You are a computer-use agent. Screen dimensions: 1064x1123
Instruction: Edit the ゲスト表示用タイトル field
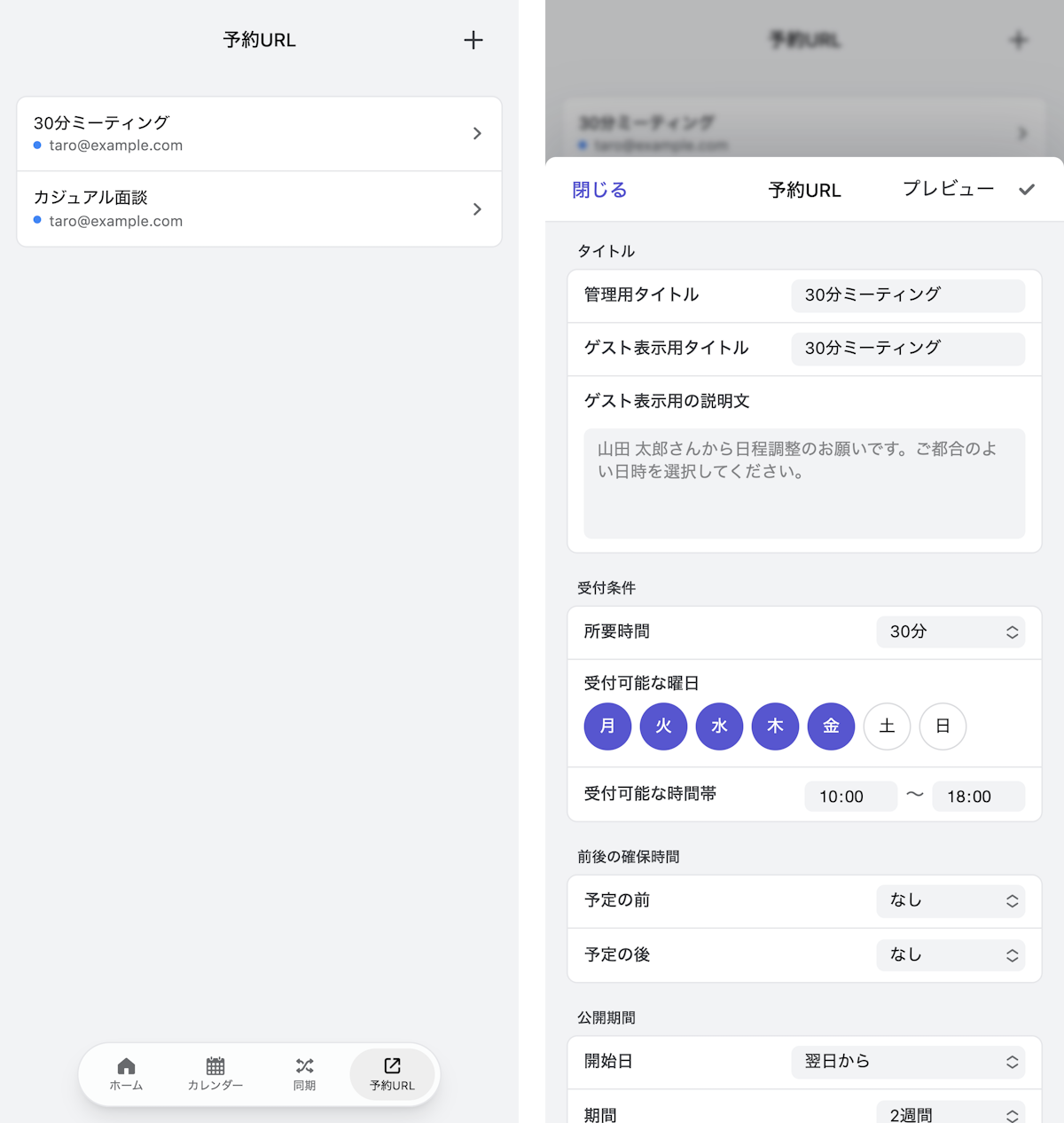coord(908,349)
